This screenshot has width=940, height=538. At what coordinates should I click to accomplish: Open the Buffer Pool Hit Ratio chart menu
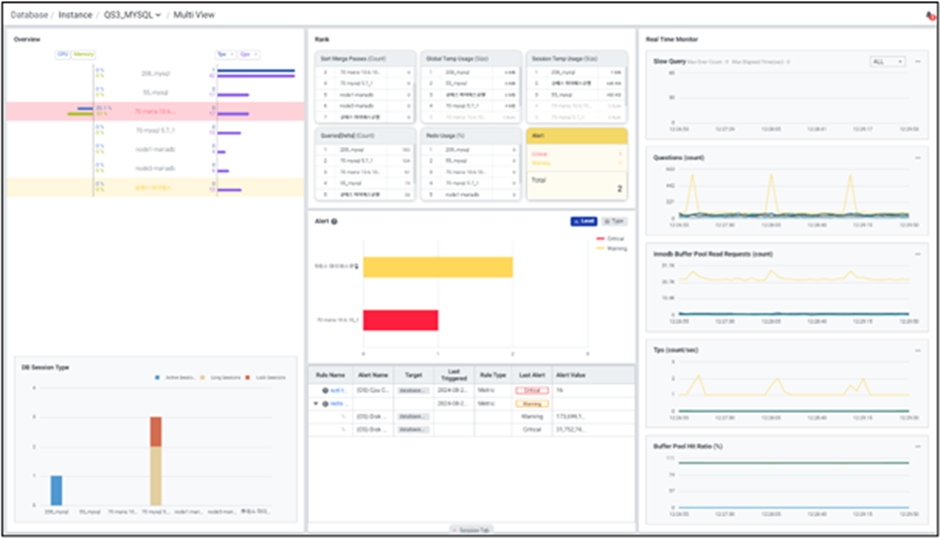tap(917, 445)
